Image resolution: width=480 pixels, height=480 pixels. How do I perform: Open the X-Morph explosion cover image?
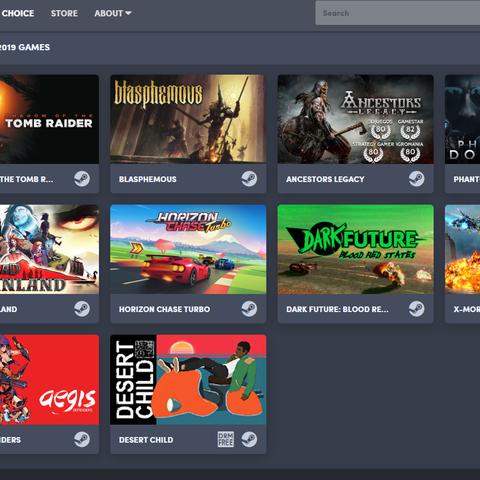(x=463, y=249)
